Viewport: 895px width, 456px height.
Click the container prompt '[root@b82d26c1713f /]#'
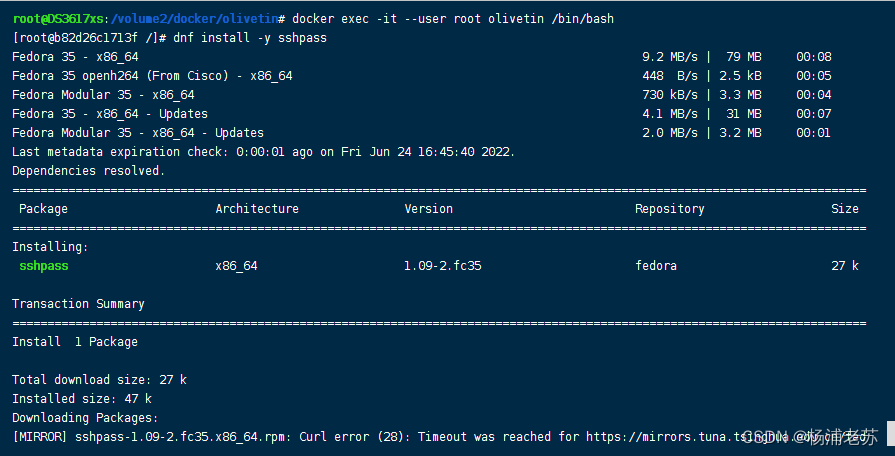tap(89, 38)
